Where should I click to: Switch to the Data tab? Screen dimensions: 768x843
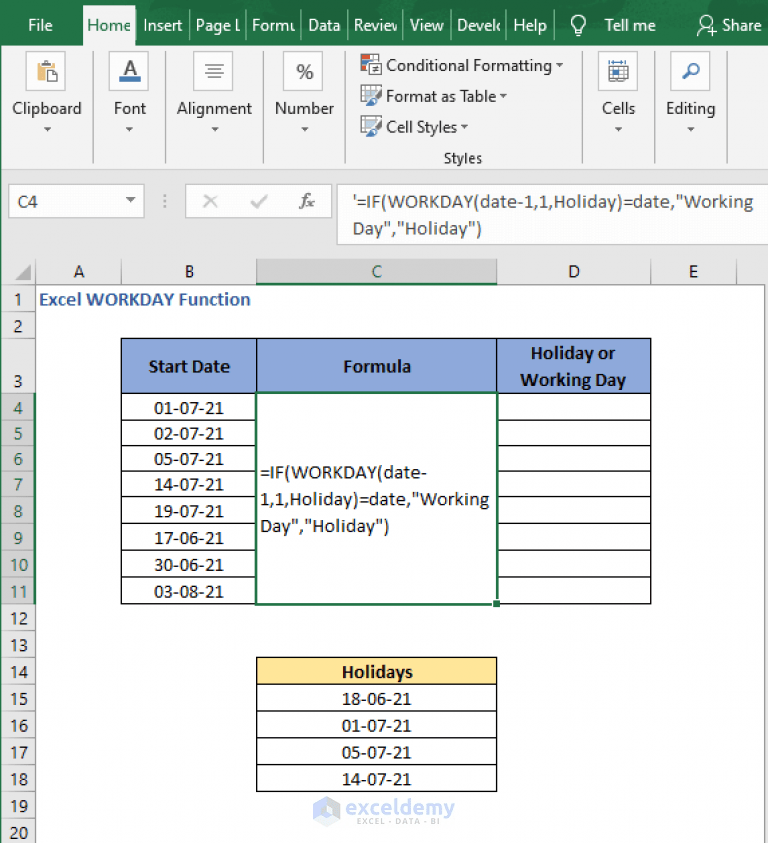pos(324,25)
